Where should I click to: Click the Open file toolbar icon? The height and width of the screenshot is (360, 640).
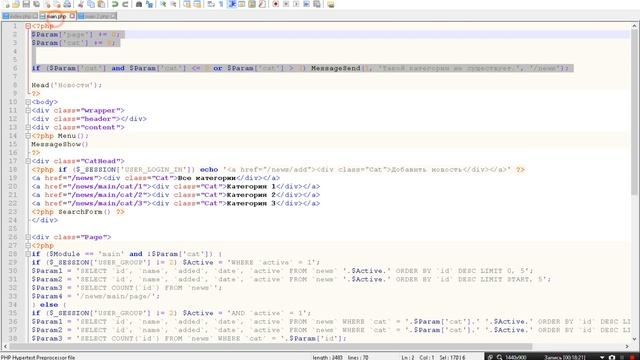(16, 4)
